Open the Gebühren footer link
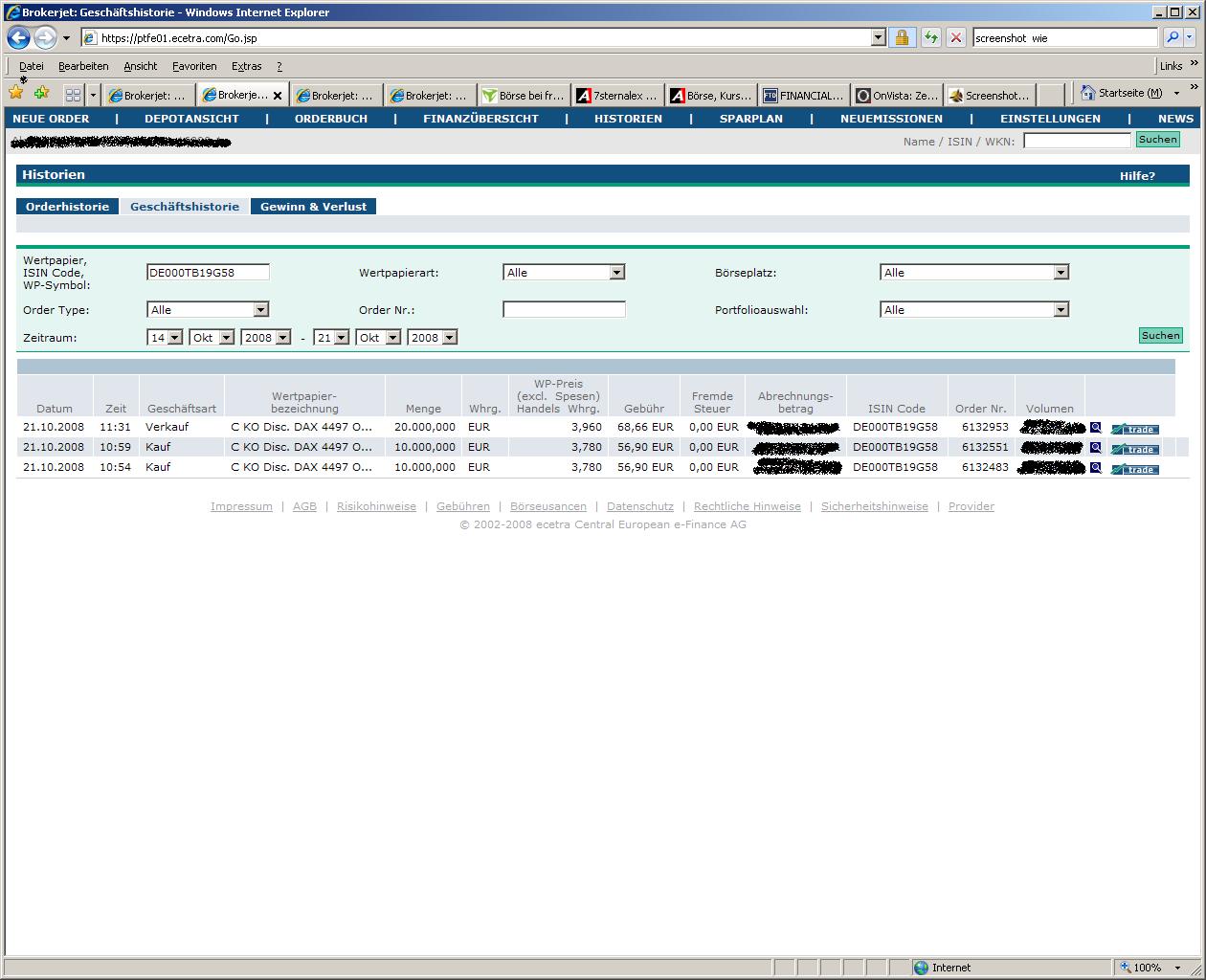Viewport: 1206px width, 980px height. 463,506
